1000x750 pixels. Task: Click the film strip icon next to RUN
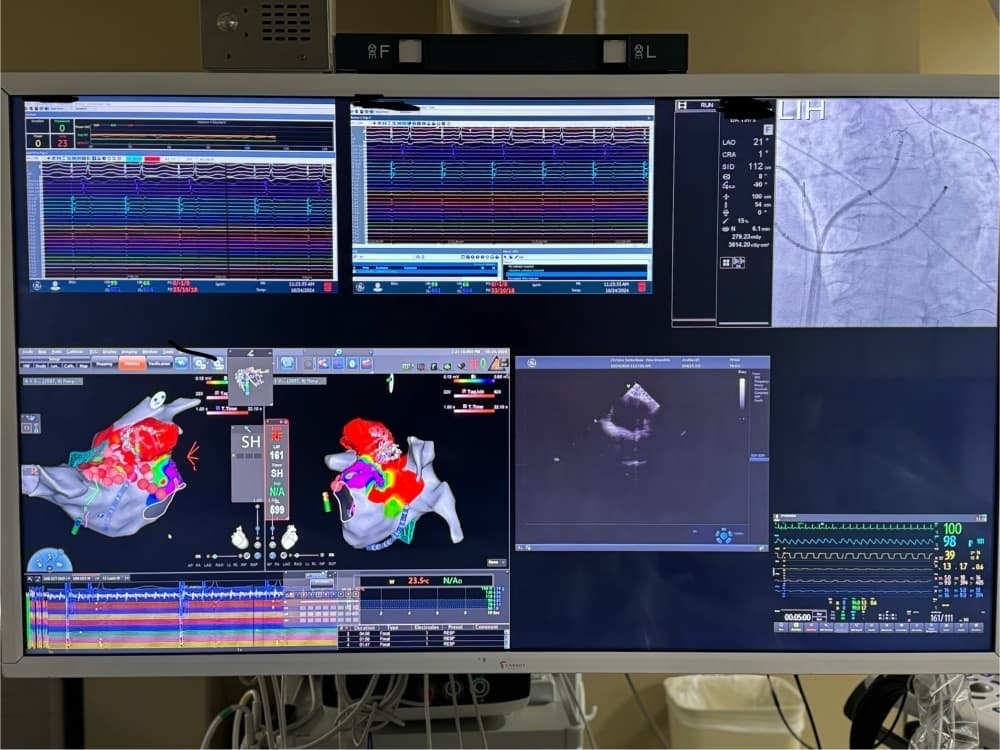(x=682, y=105)
